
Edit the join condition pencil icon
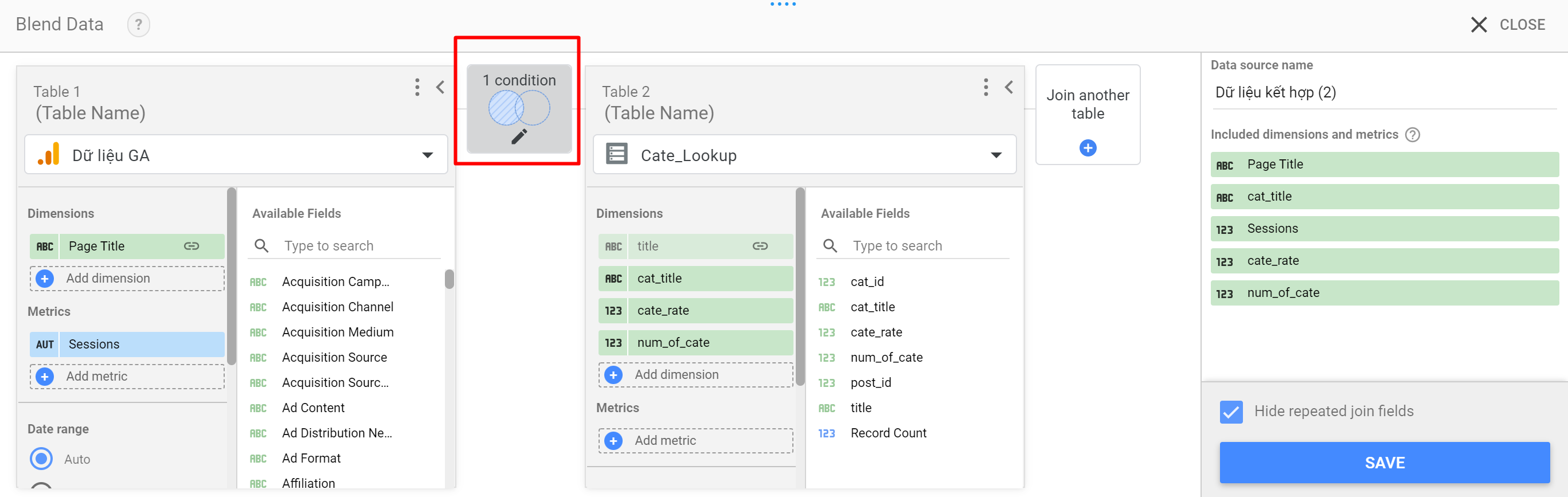tap(519, 136)
